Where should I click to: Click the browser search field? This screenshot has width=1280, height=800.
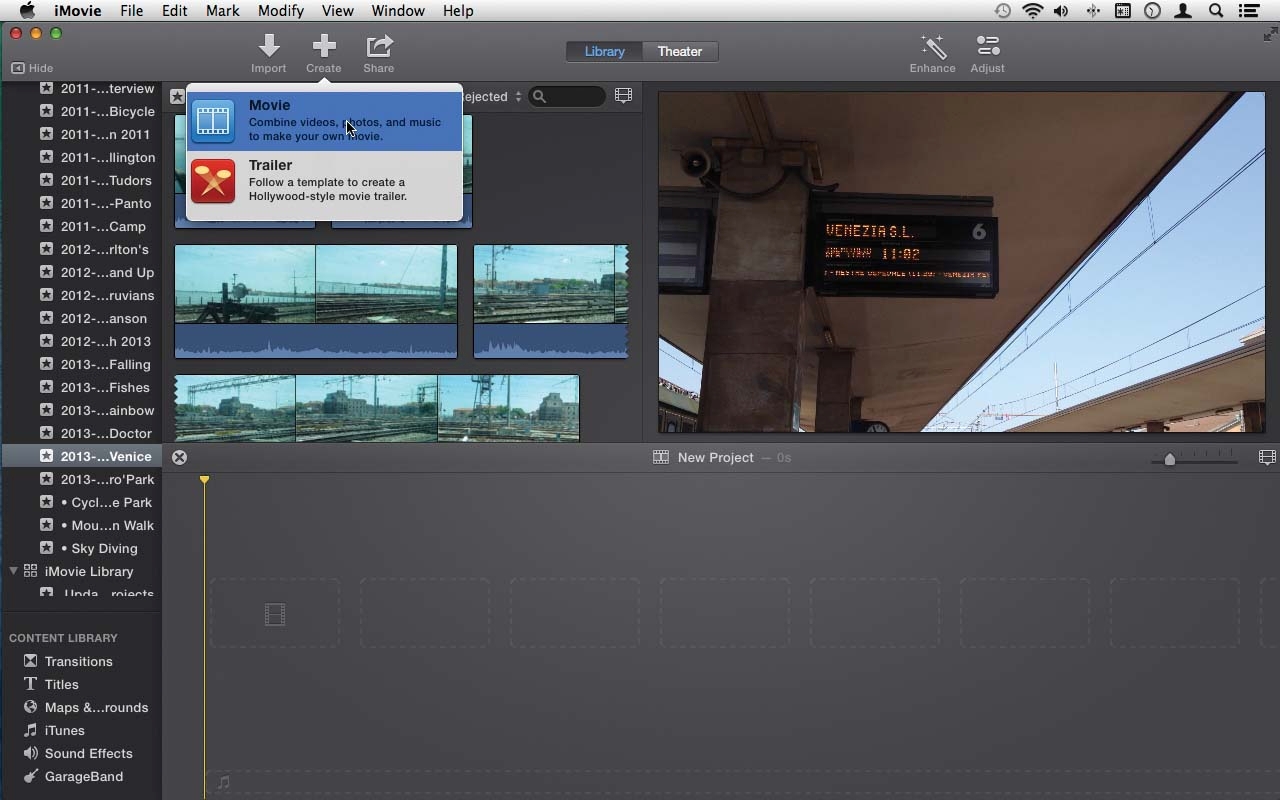pyautogui.click(x=567, y=96)
